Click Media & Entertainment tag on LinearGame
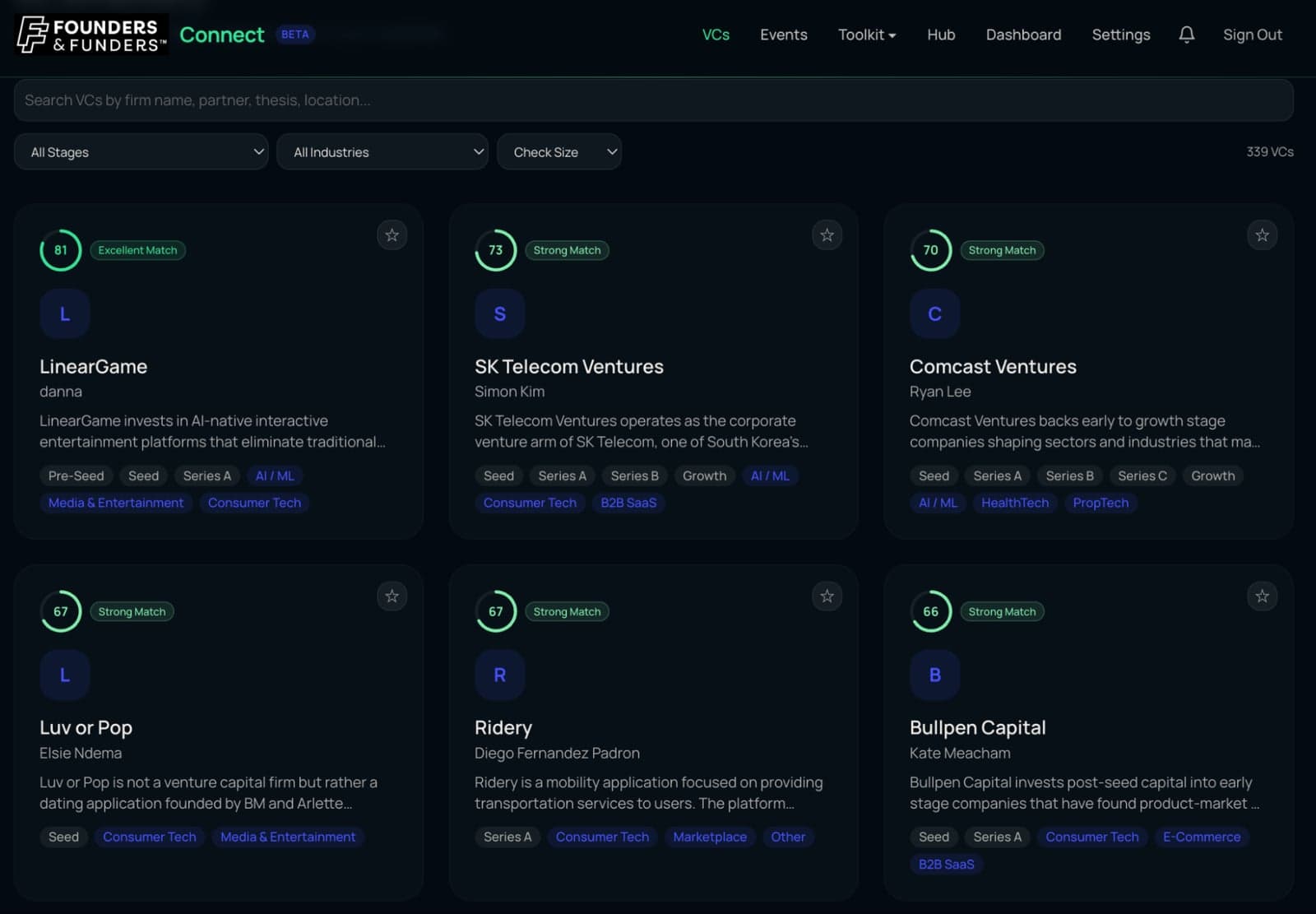Viewport: 1316px width, 914px height. tap(116, 503)
